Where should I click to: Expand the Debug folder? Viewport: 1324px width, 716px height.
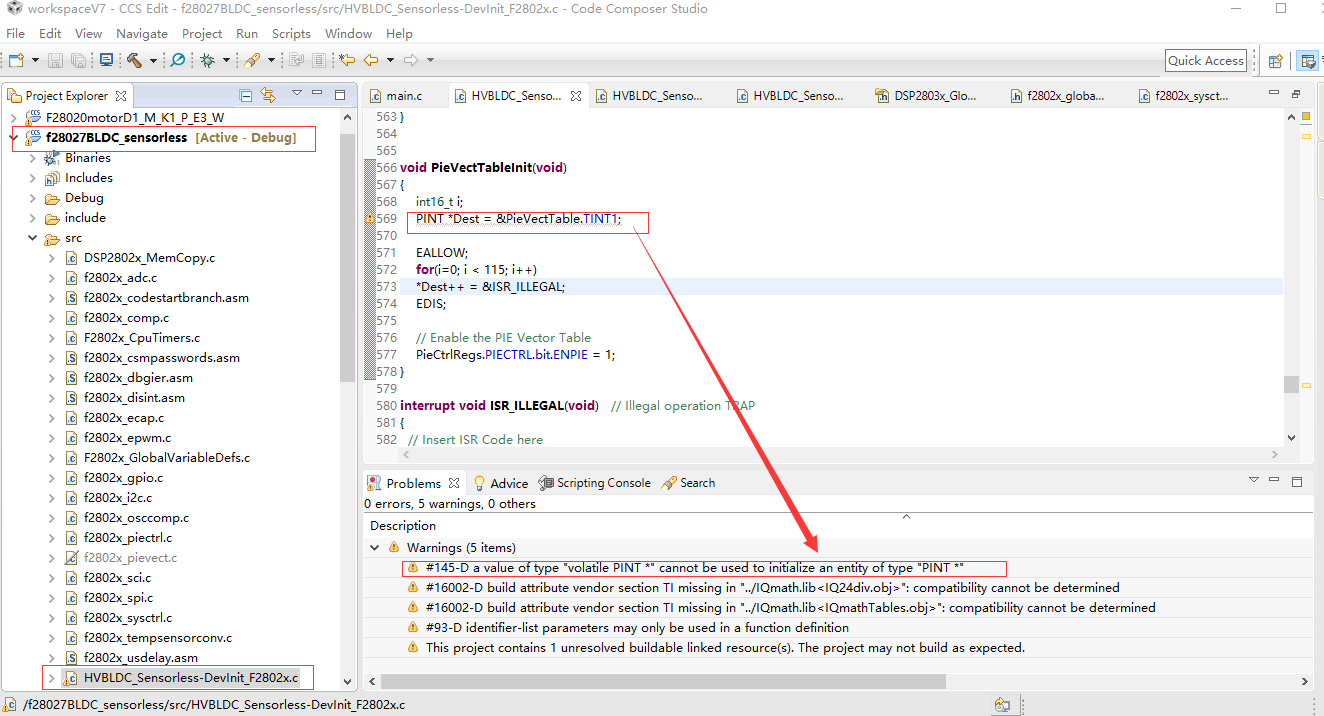point(32,198)
